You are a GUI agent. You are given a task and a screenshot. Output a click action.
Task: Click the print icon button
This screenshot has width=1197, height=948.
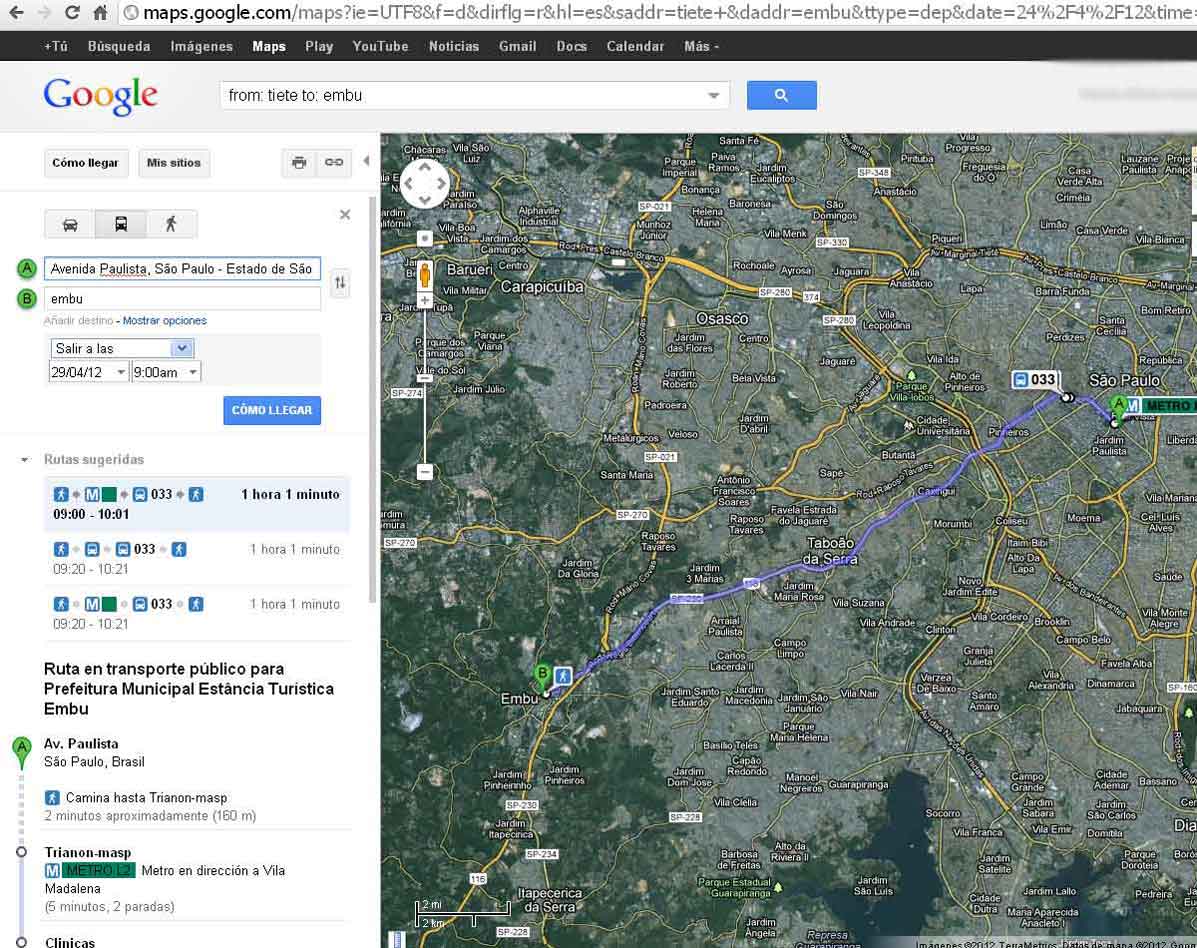[298, 163]
